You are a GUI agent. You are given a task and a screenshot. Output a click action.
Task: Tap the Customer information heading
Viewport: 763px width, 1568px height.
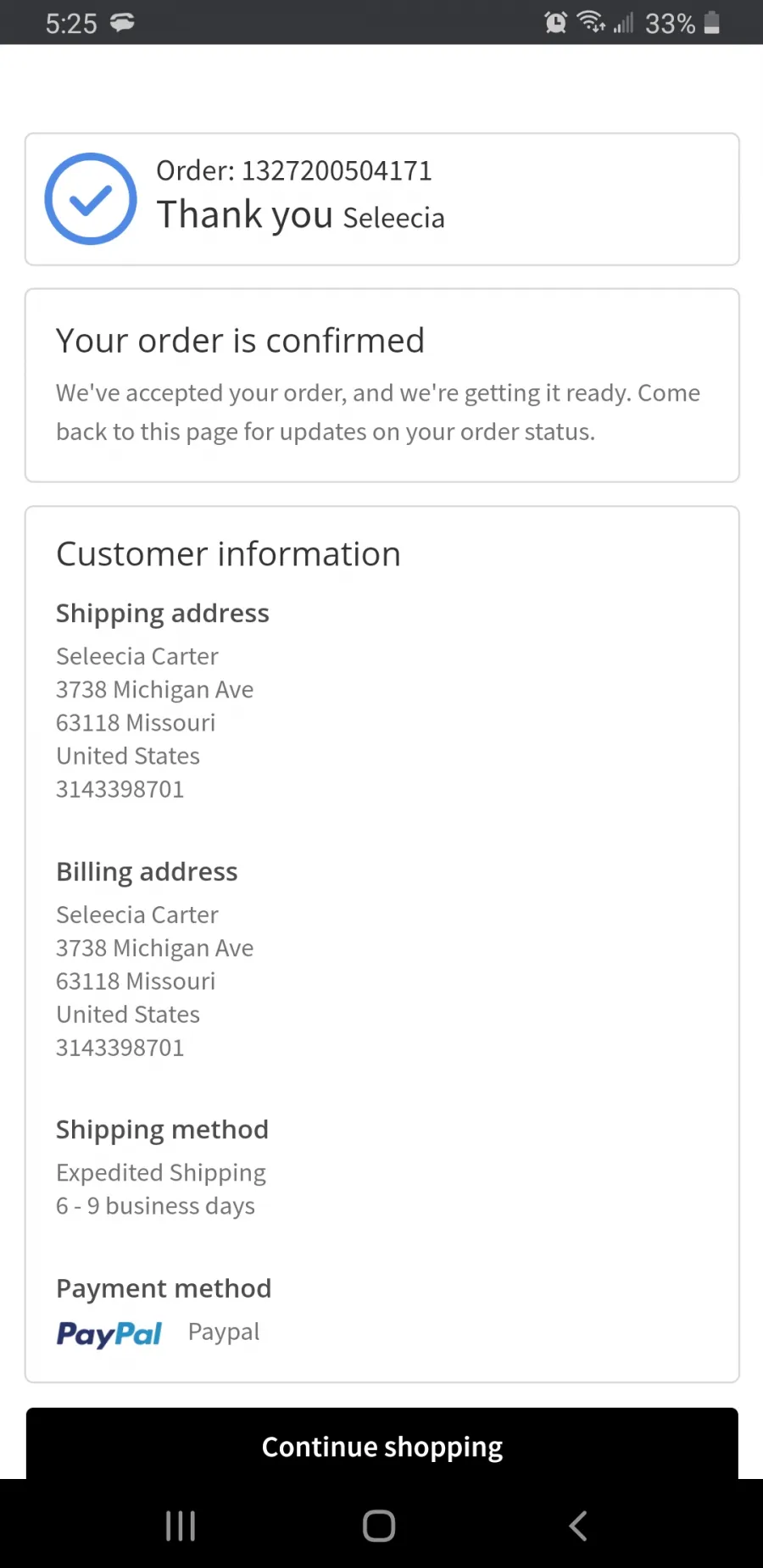(228, 554)
